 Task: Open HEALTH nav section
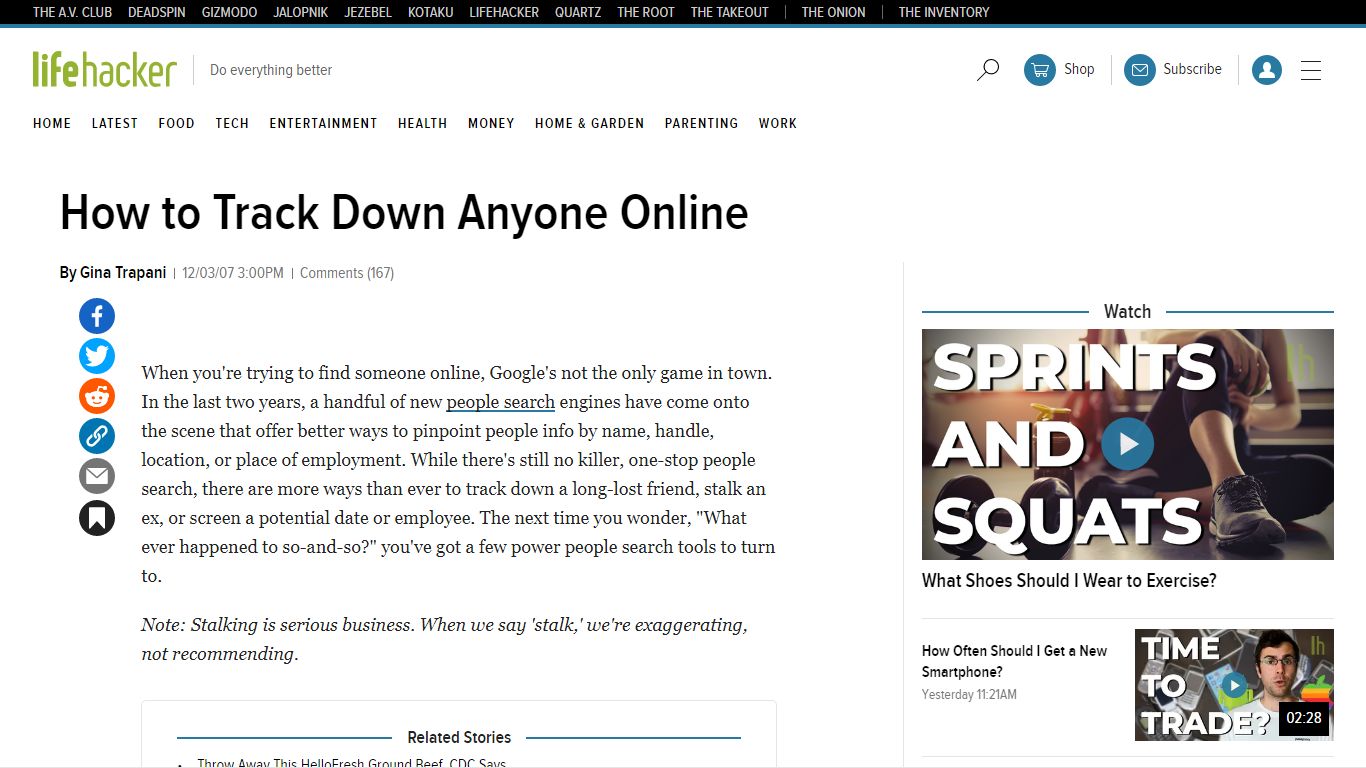point(422,123)
